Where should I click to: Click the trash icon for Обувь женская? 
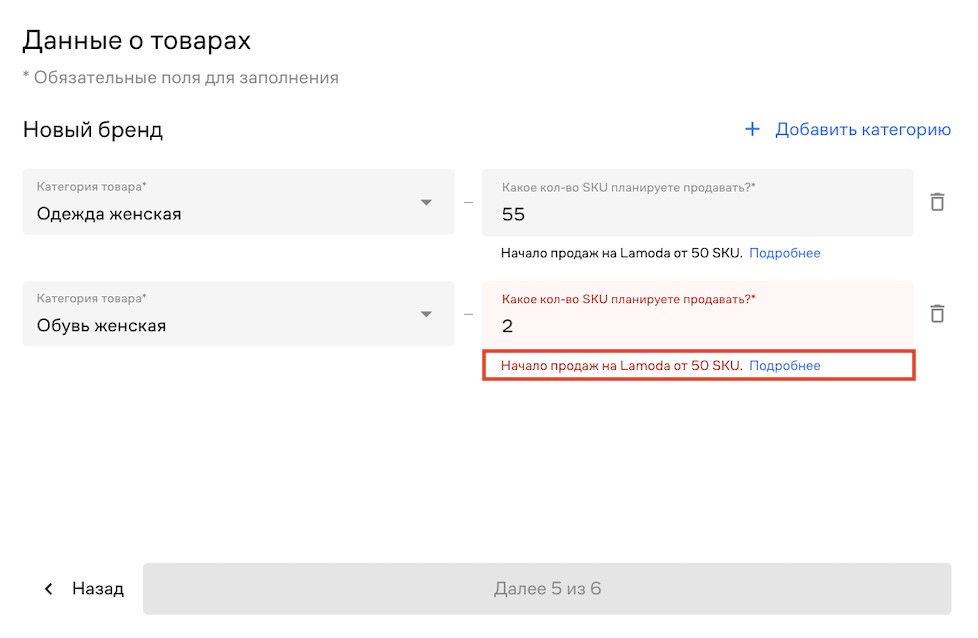point(937,314)
